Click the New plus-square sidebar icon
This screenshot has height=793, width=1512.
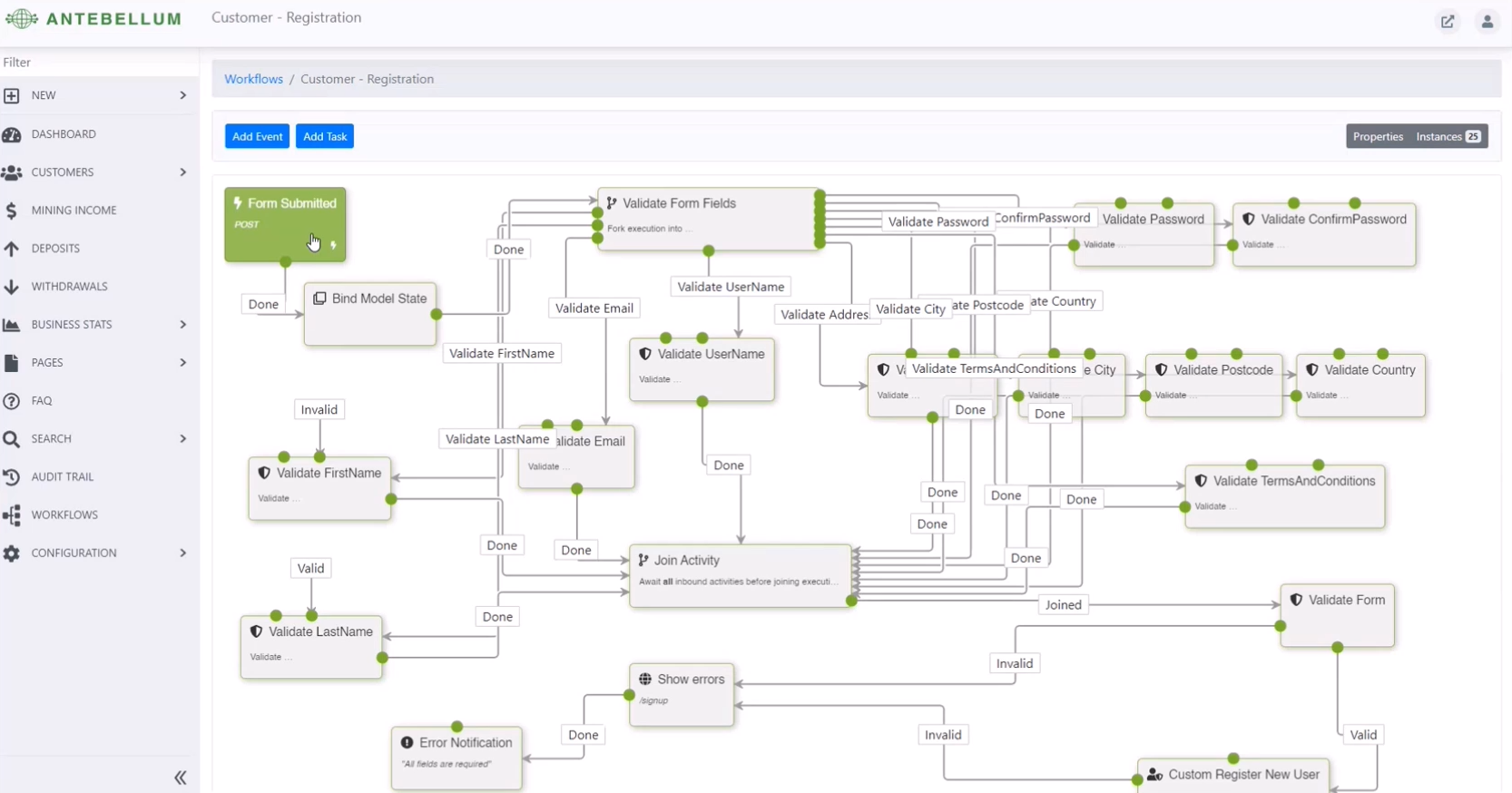[12, 95]
